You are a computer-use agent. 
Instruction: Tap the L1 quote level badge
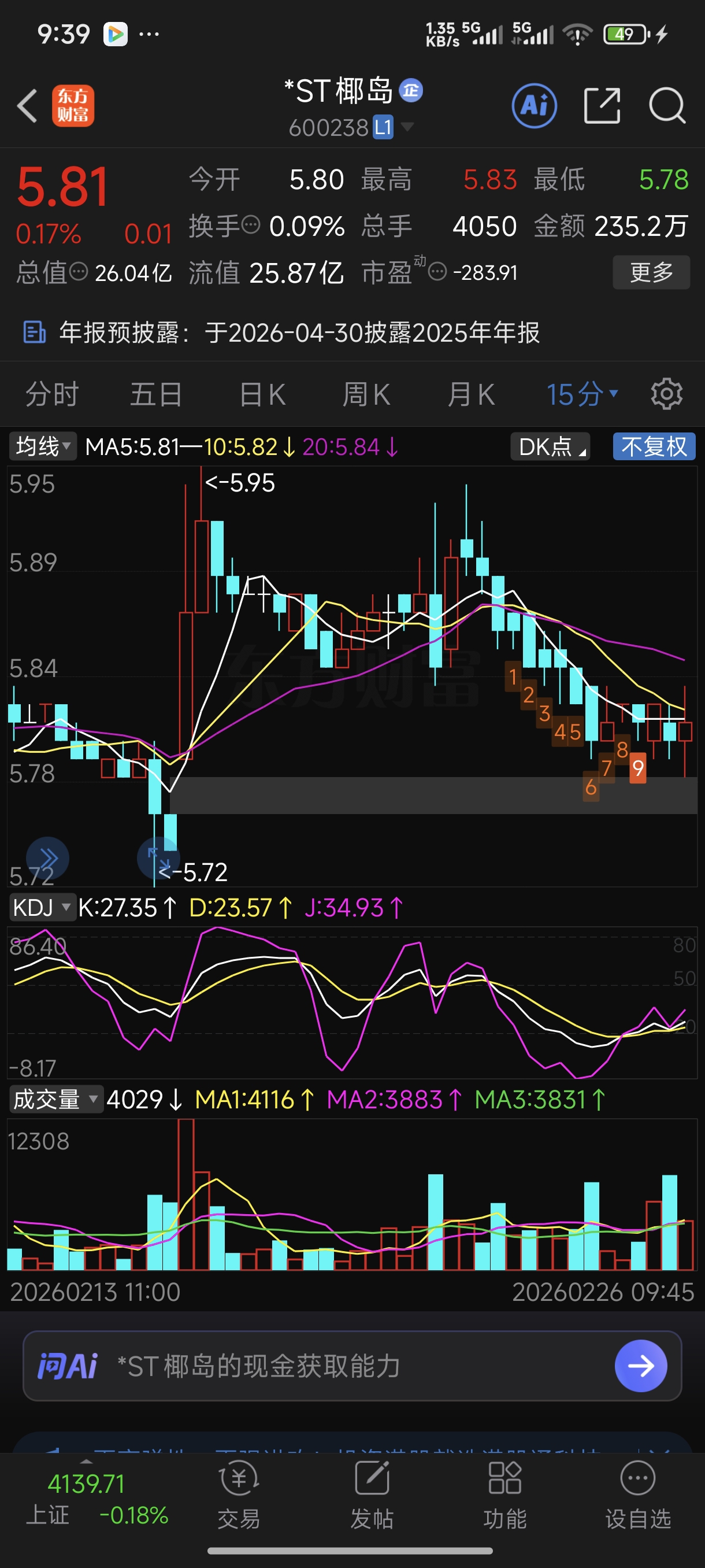pos(383,127)
